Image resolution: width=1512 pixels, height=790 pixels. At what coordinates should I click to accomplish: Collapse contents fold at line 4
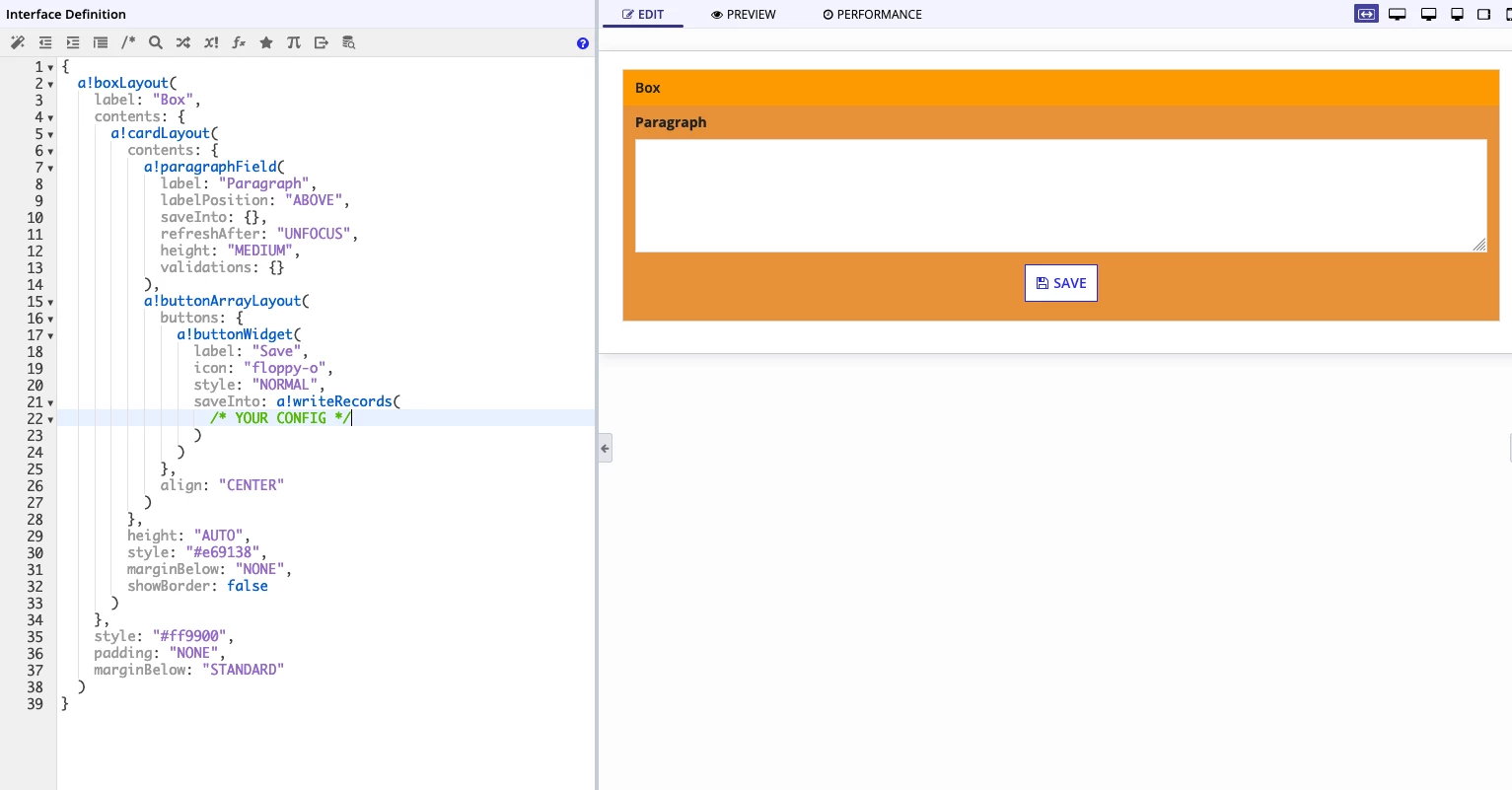pos(50,117)
